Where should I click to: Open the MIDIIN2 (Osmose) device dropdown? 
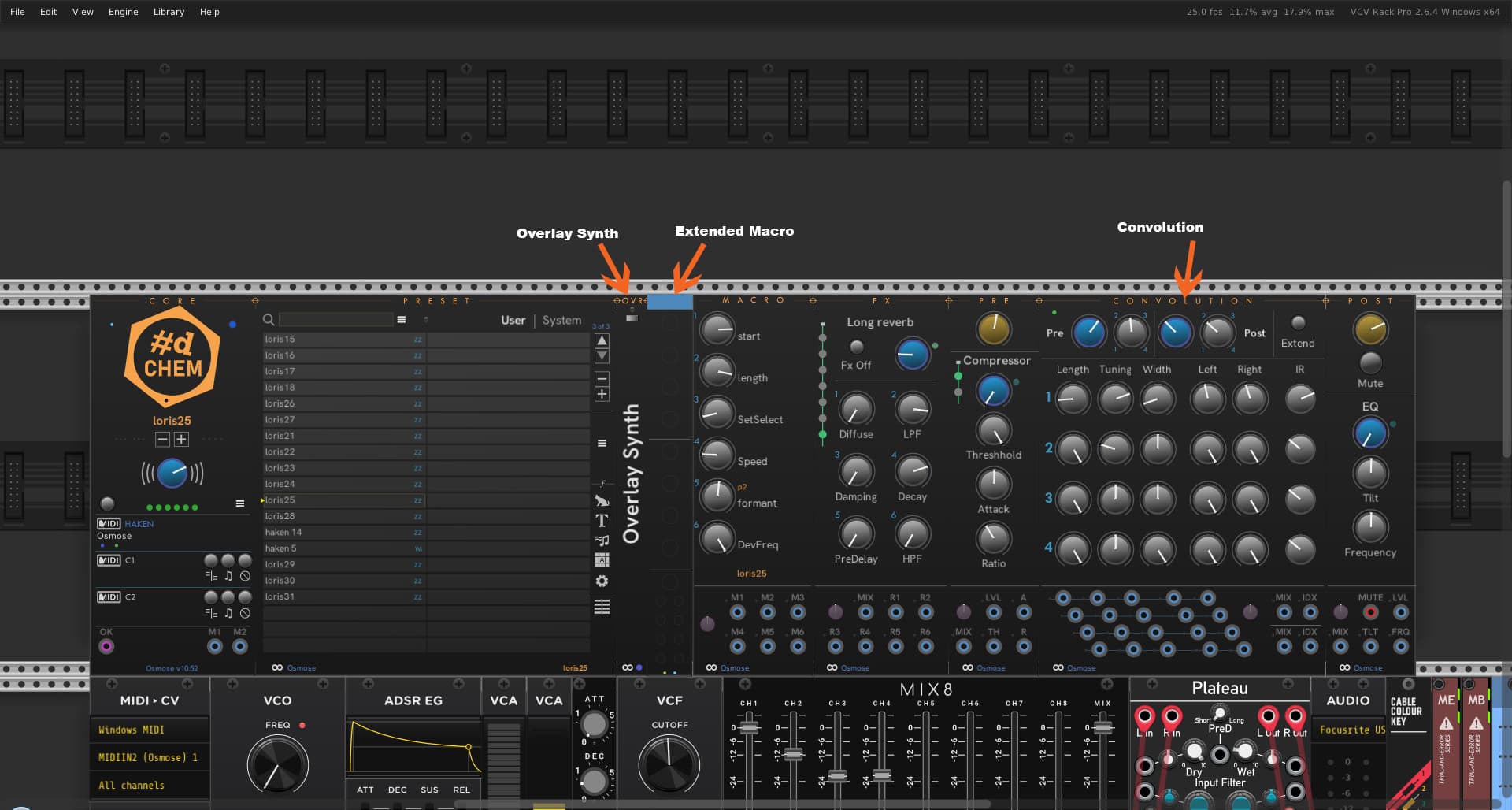150,758
